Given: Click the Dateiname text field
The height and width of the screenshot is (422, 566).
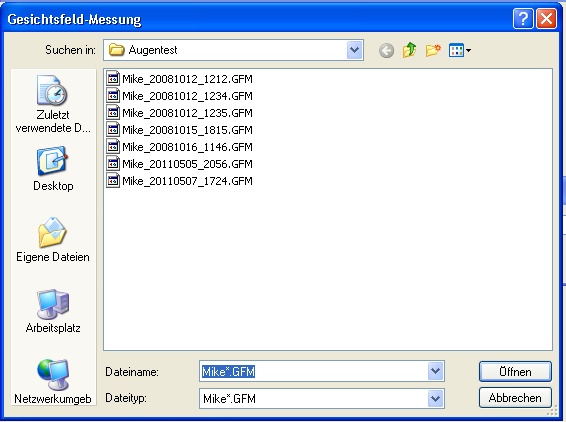Looking at the screenshot, I should click(313, 371).
